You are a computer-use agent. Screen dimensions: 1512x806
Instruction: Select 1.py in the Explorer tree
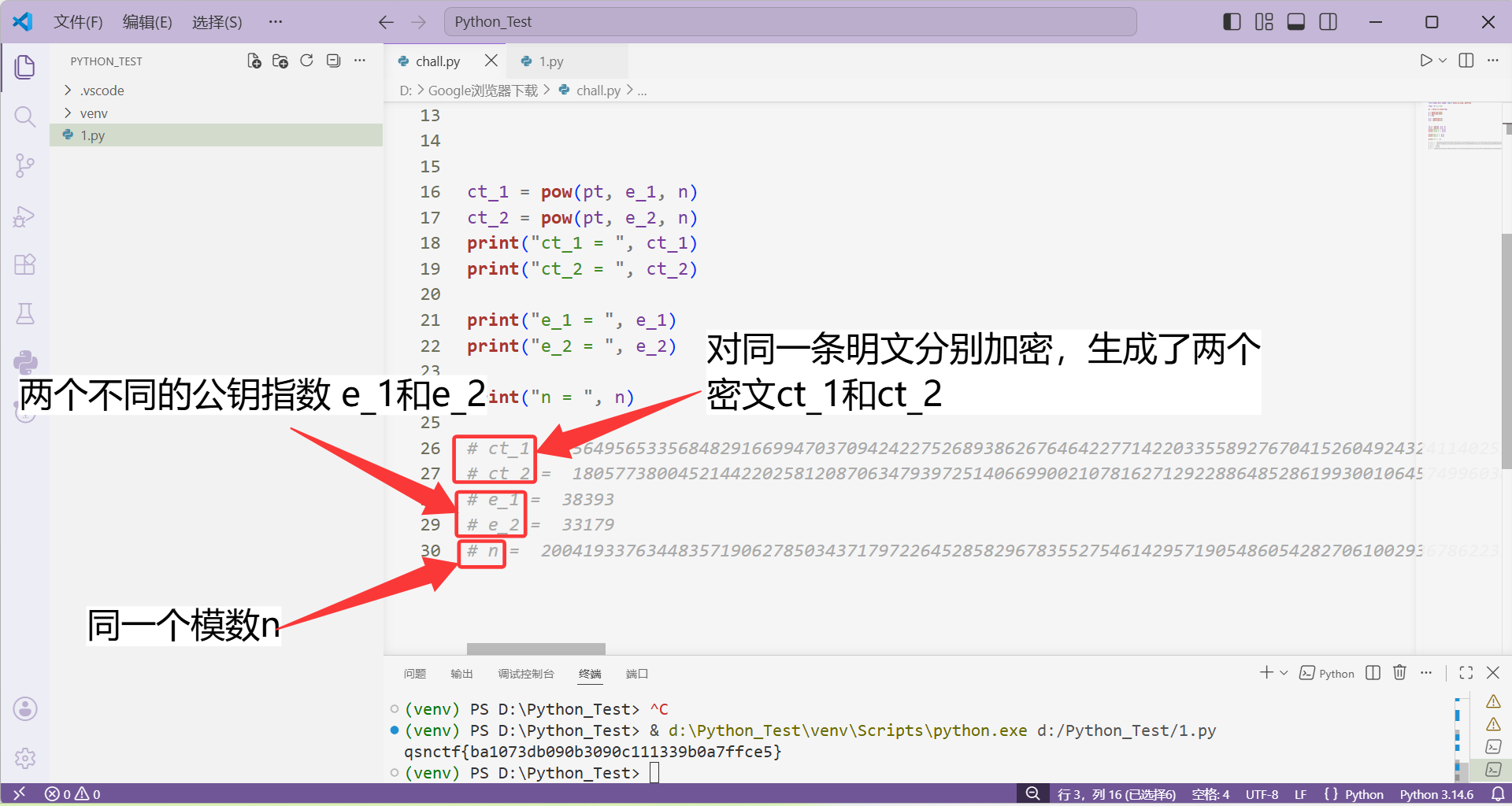(216, 135)
